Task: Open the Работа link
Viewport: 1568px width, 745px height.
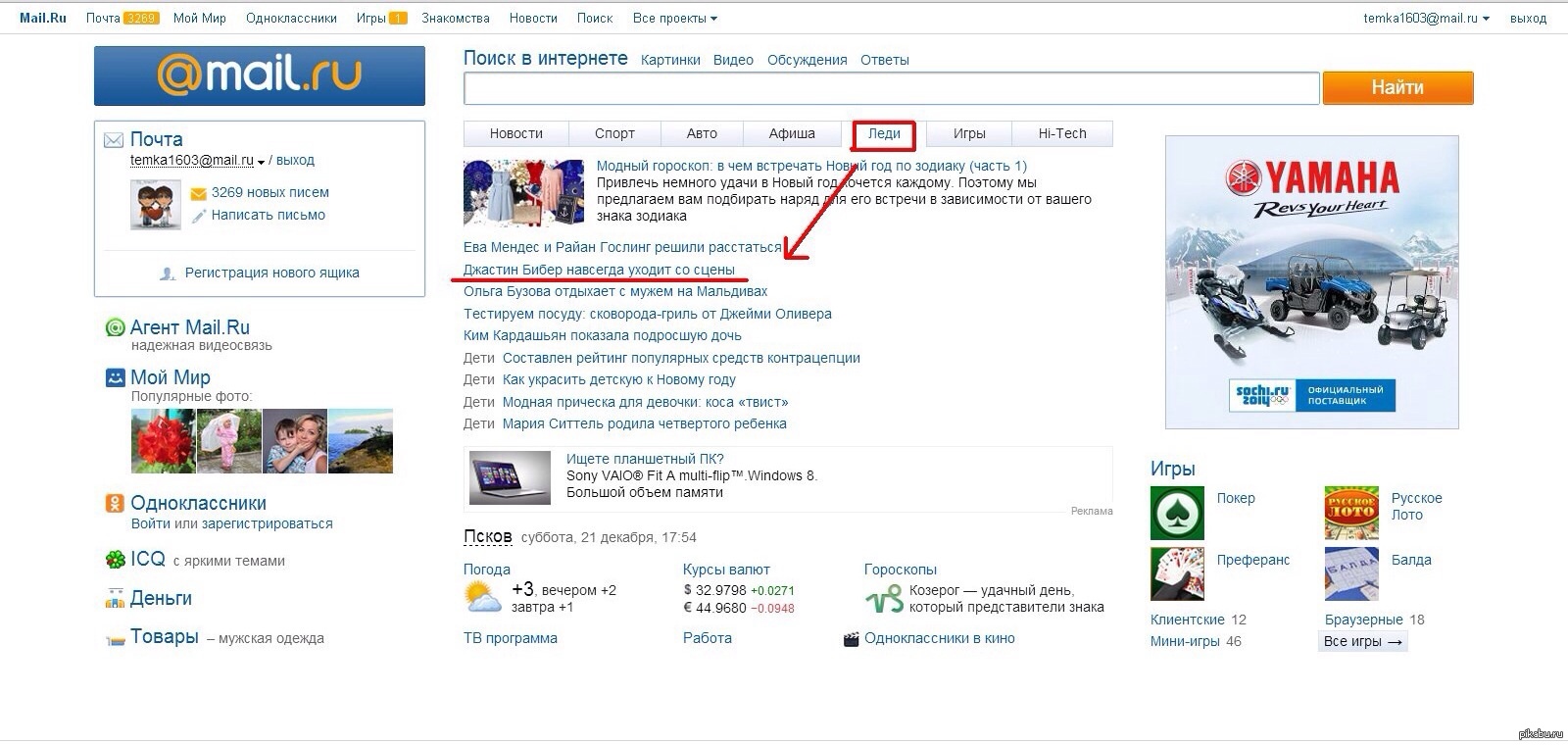Action: coord(708,639)
